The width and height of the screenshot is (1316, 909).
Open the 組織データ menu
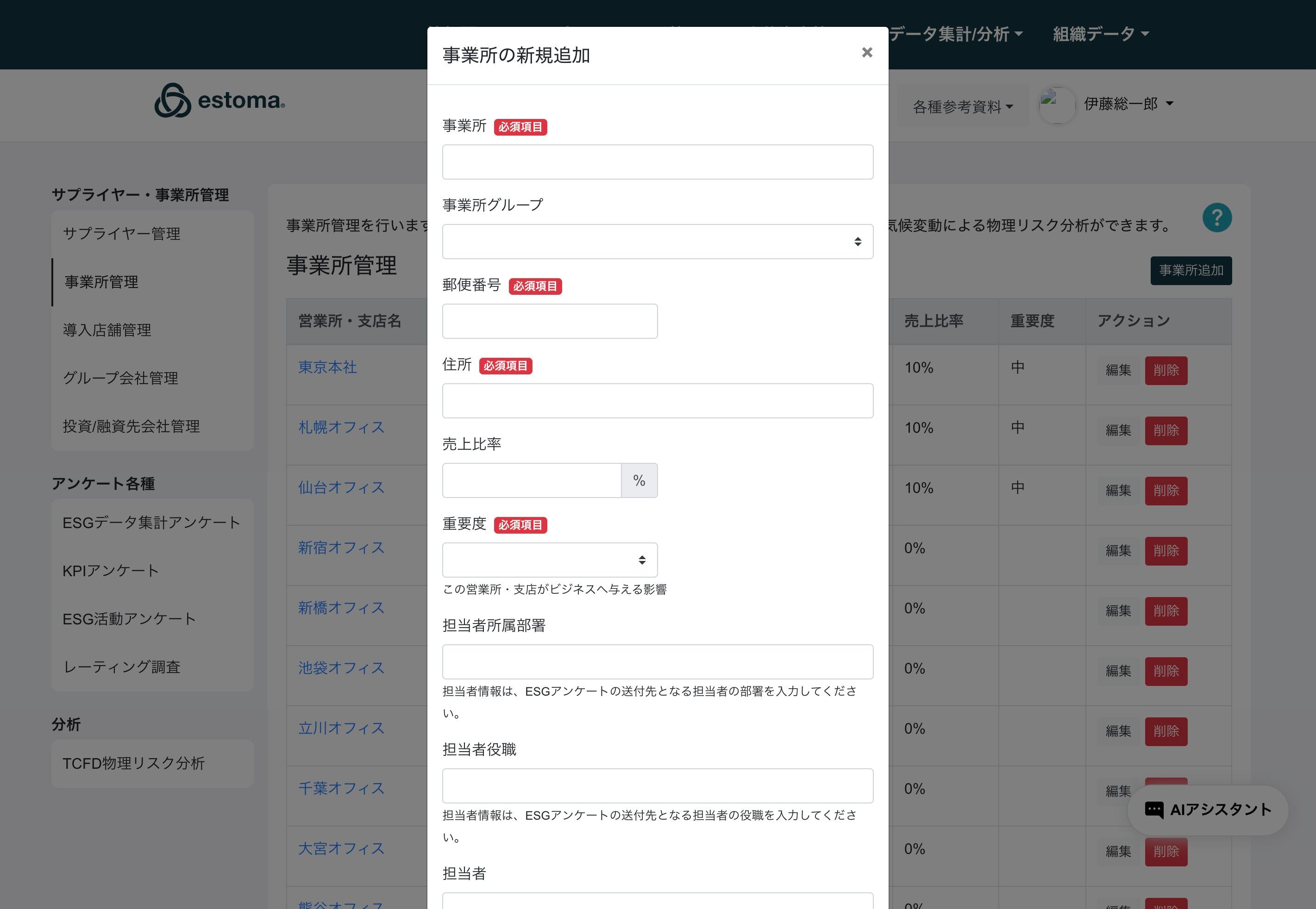(1100, 34)
